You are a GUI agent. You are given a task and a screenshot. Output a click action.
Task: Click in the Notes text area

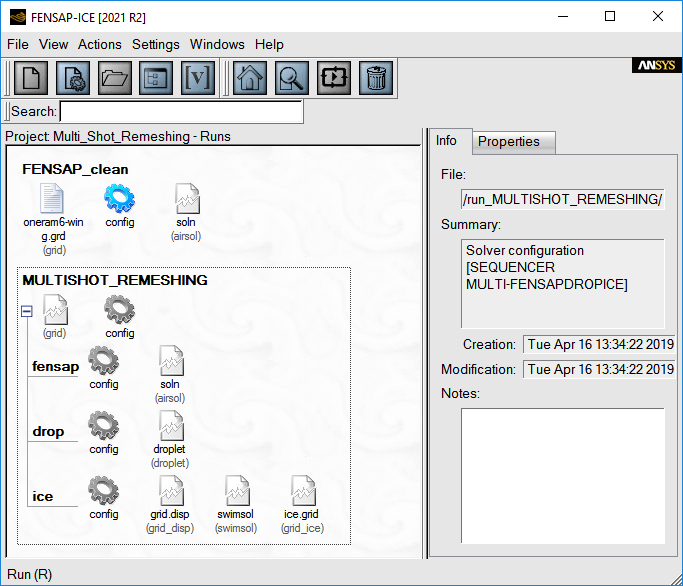(x=562, y=475)
